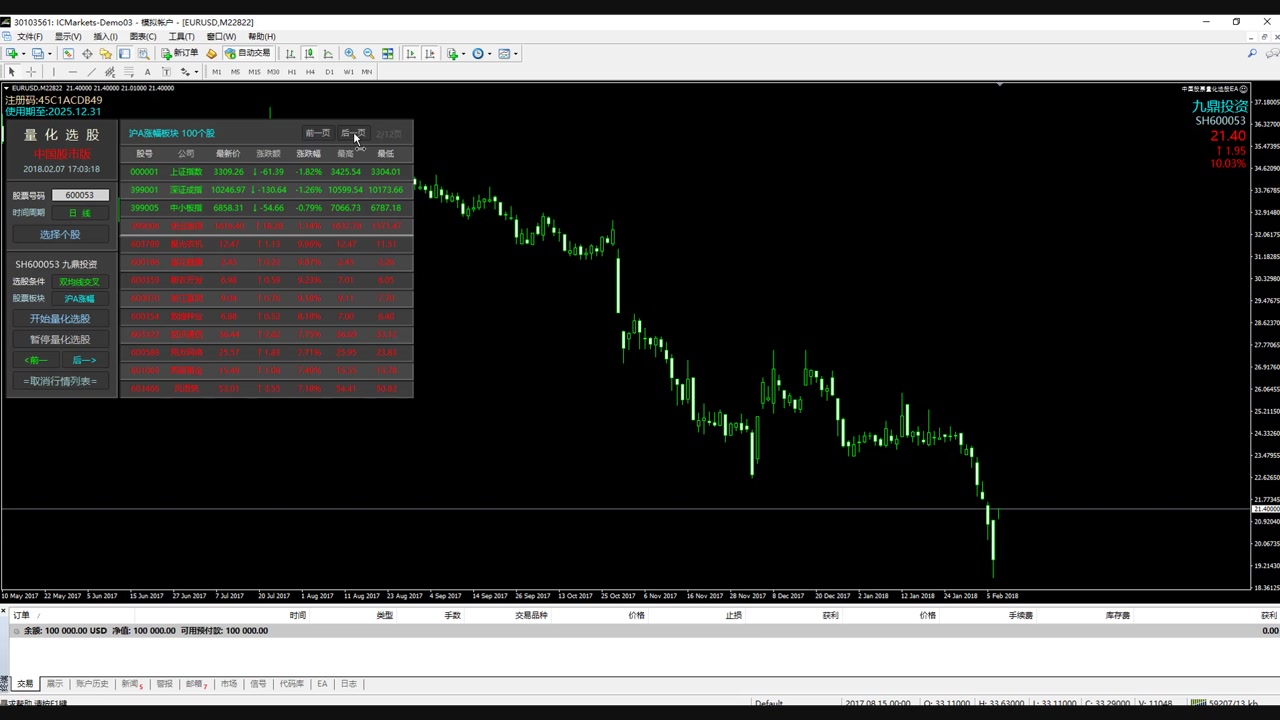
Task: Click the zoom in magnifier icon
Action: (x=350, y=54)
